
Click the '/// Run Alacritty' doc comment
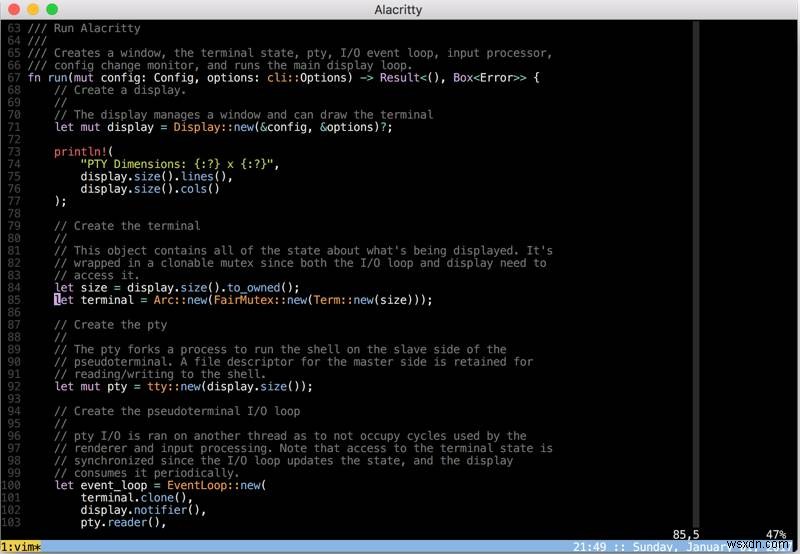pyautogui.click(x=84, y=28)
